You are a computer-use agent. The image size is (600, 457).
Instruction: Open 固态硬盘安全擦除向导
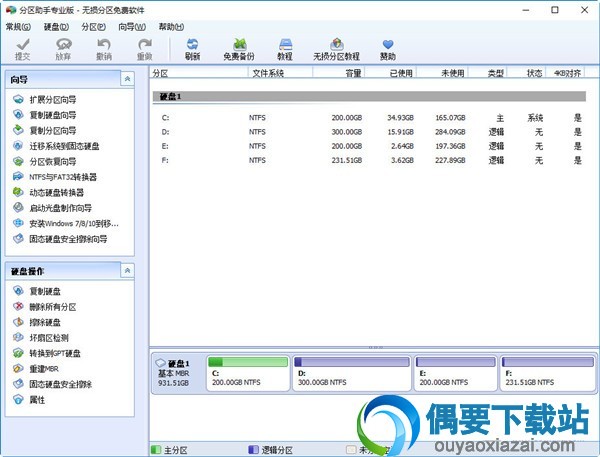[x=60, y=239]
